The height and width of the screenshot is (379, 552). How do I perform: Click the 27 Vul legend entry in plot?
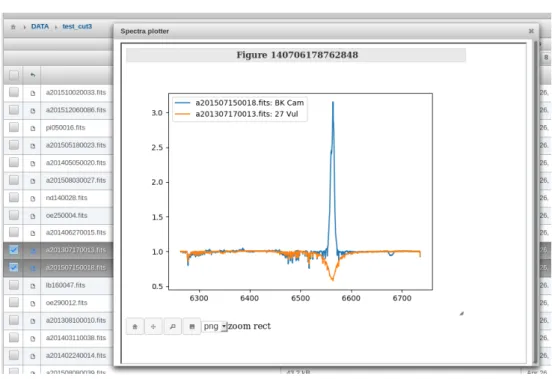point(237,114)
